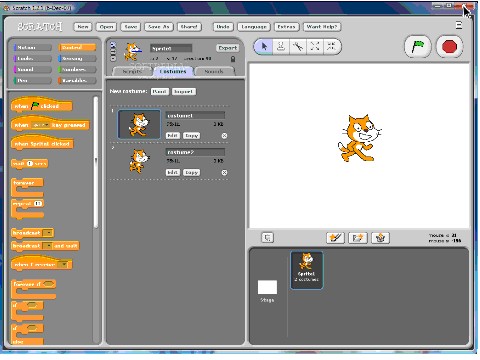Open key dropdown in when key pressed block
Image resolution: width=480 pixels, height=360 pixels.
tap(41, 125)
